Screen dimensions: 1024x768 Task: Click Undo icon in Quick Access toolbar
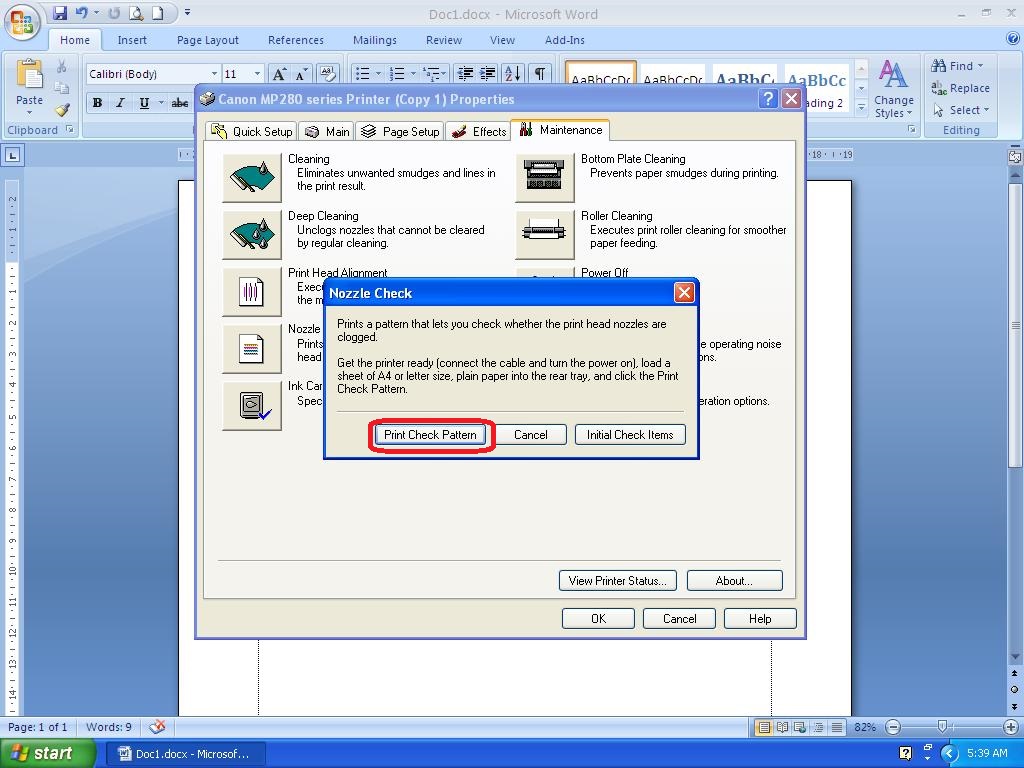(x=82, y=12)
